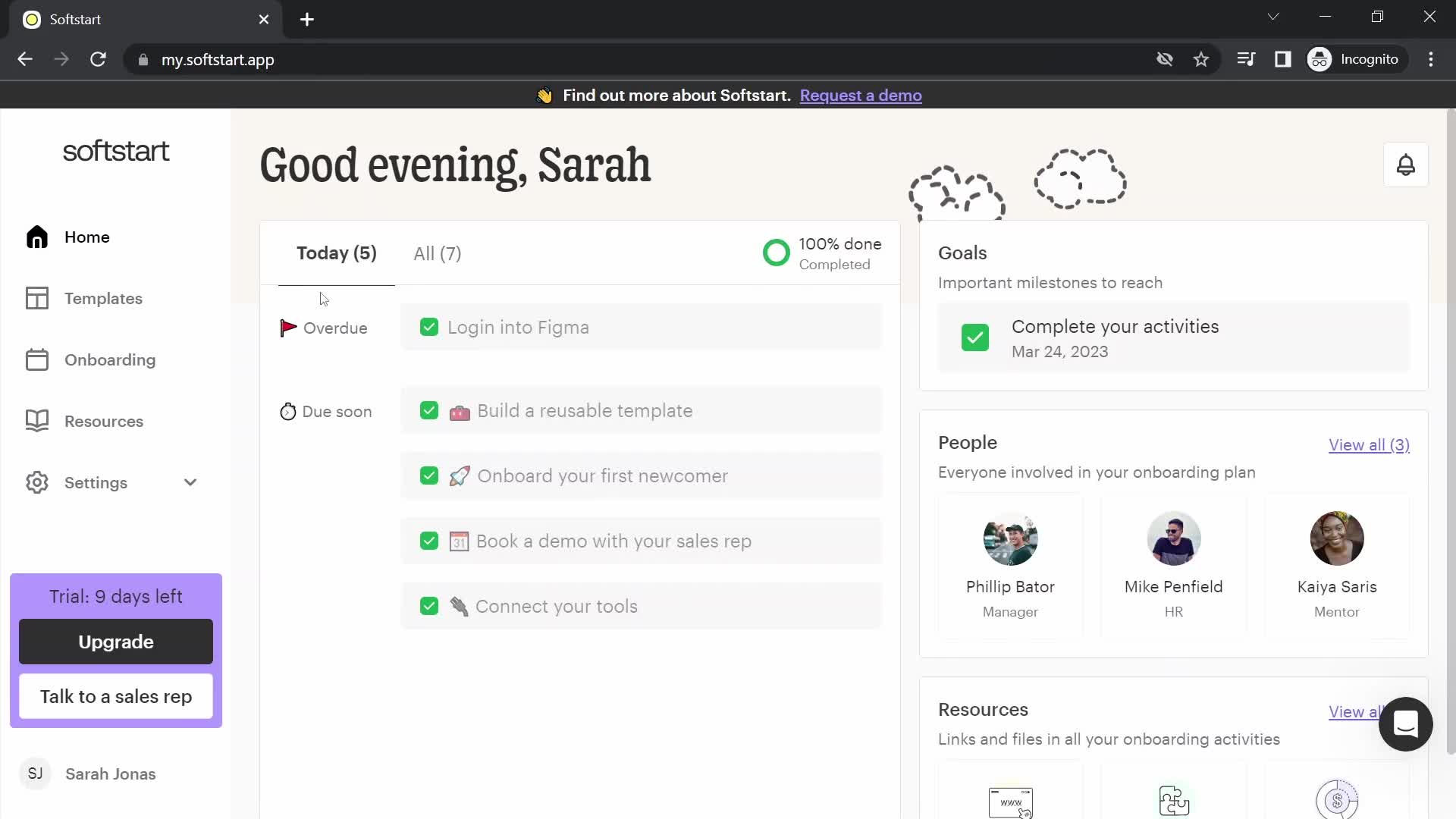Toggle the Connect your tools checkbox
The image size is (1456, 819).
[x=429, y=606]
